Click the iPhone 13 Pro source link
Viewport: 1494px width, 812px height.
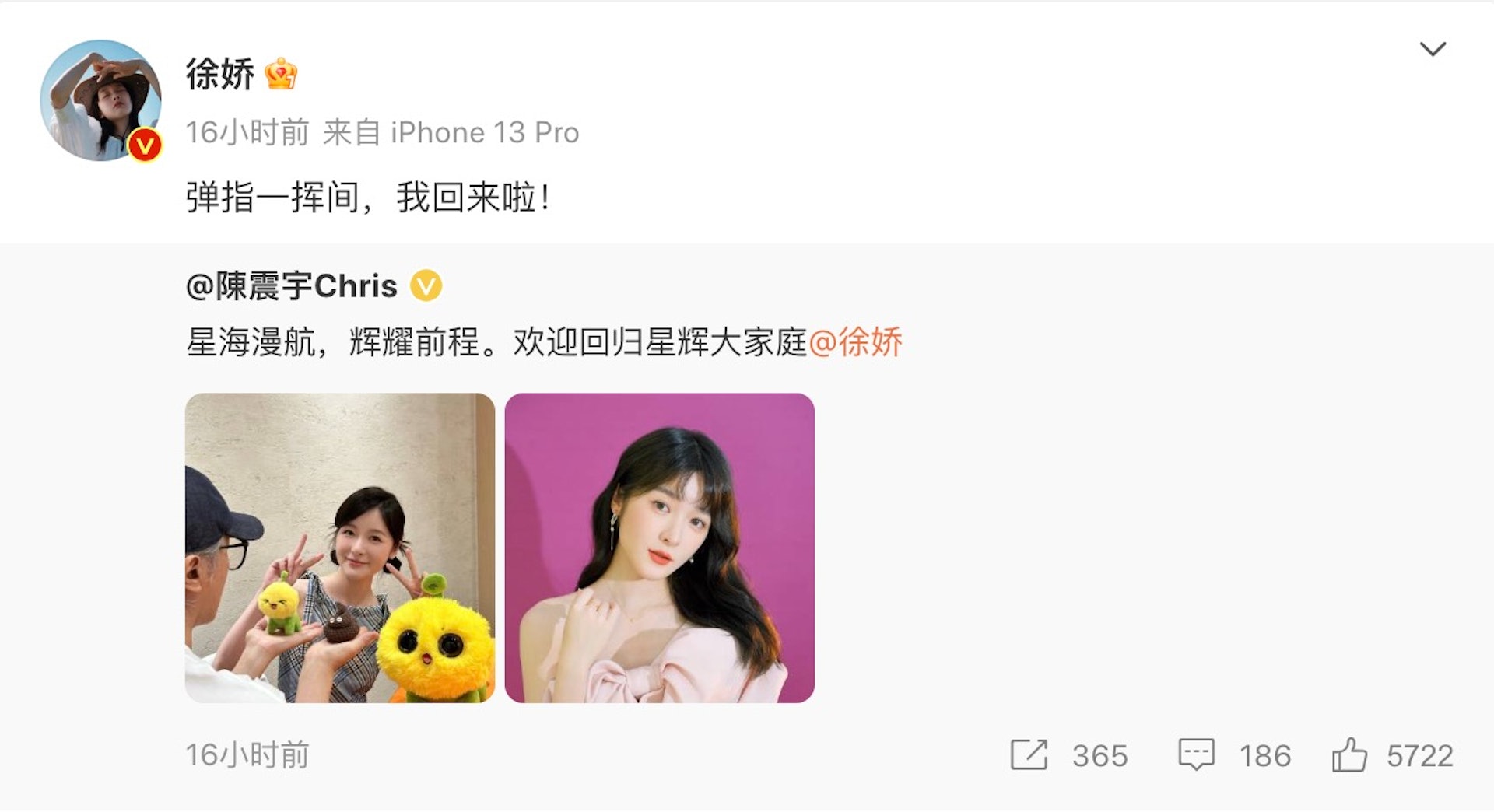coord(485,133)
